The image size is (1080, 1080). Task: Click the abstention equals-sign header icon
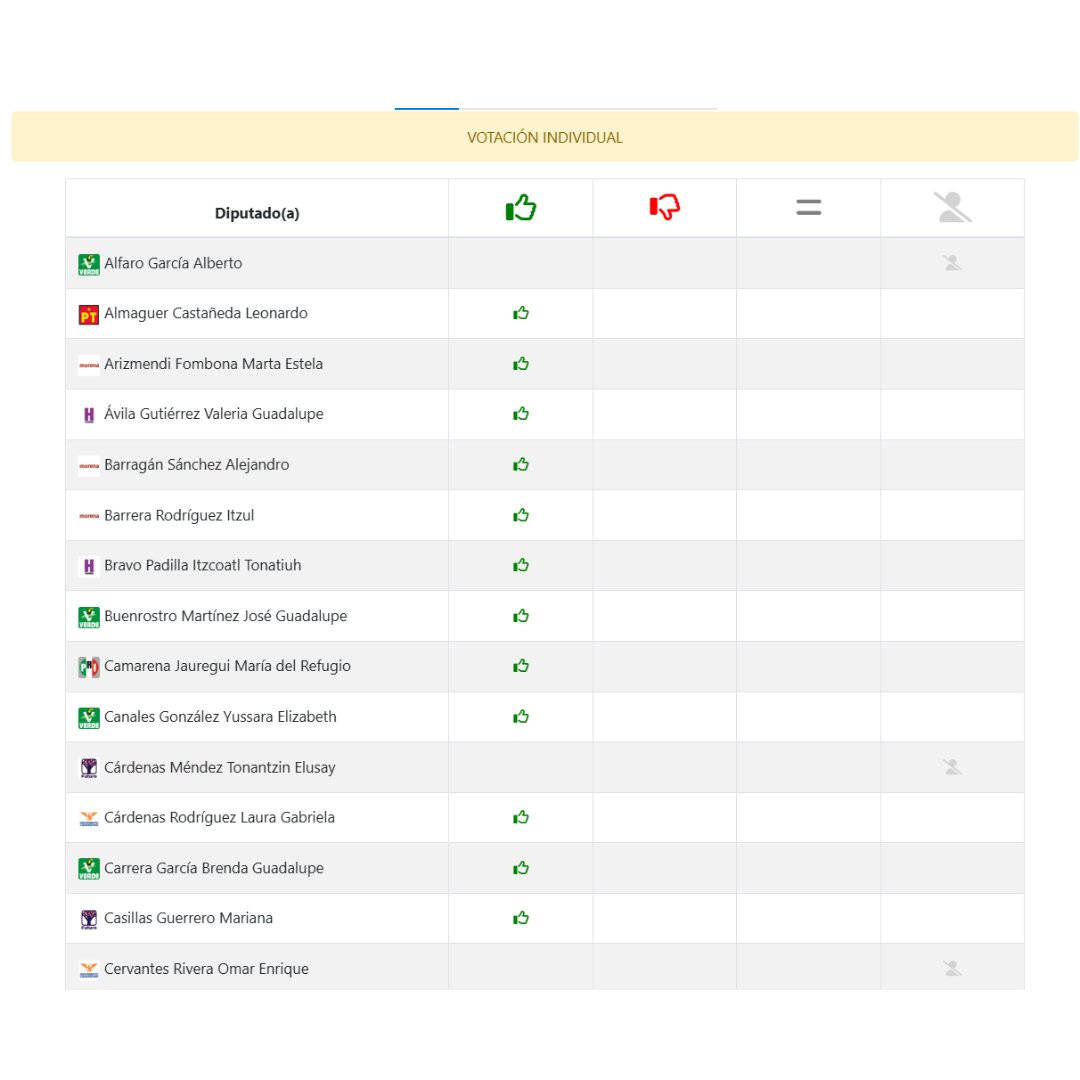[x=809, y=207]
